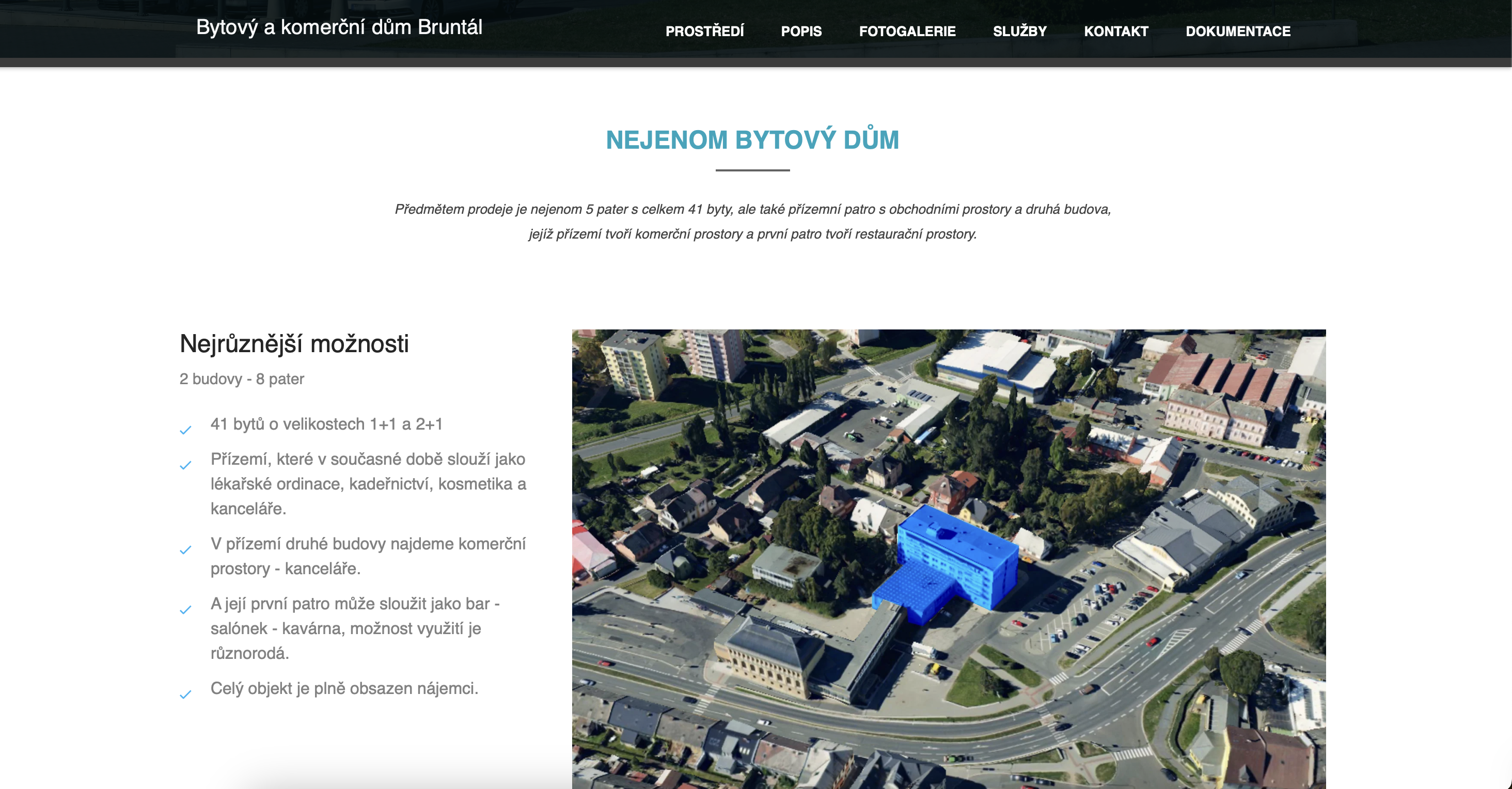Click the item about bar - salónek - kavárna
The height and width of the screenshot is (789, 1512).
click(355, 628)
